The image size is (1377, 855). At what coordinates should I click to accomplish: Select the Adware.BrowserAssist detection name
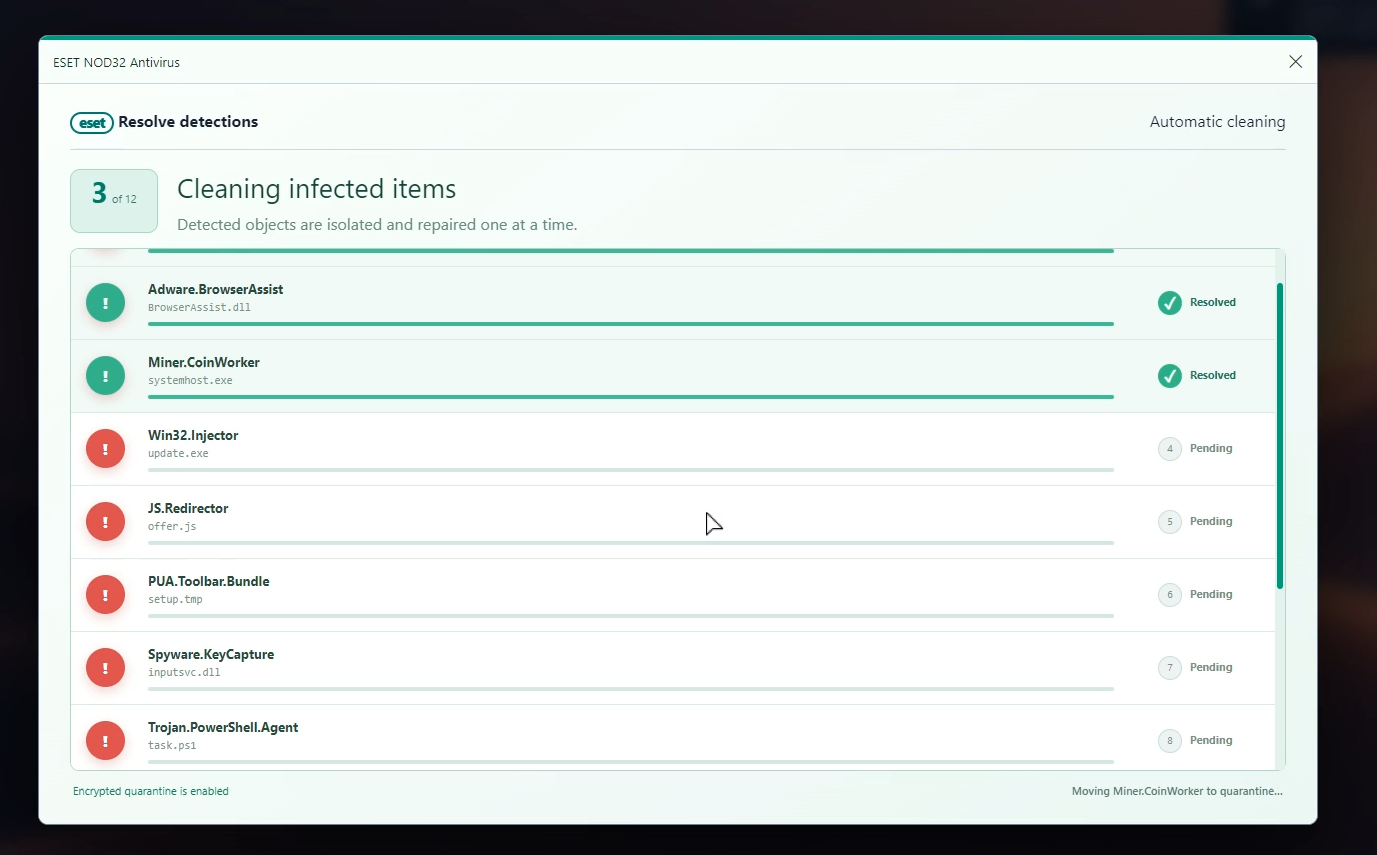point(215,290)
